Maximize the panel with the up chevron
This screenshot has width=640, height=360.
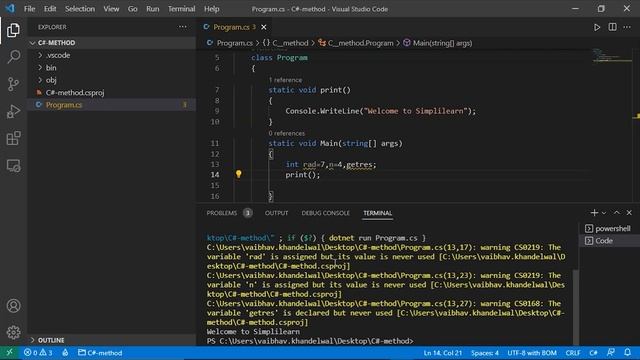[x=616, y=213]
